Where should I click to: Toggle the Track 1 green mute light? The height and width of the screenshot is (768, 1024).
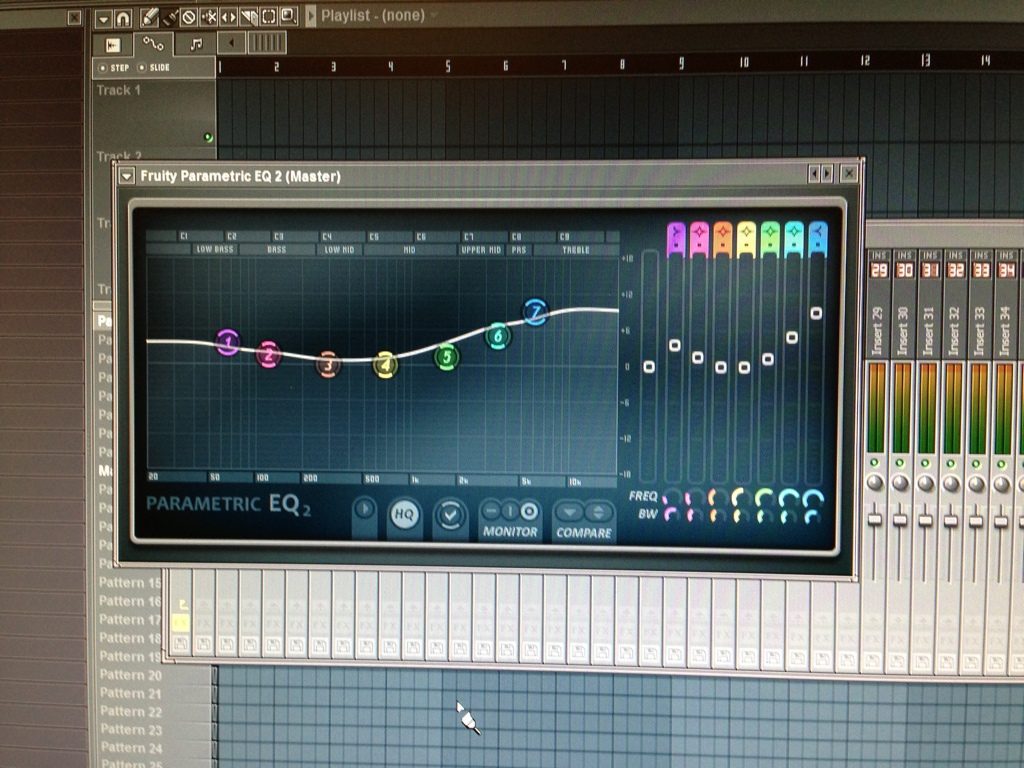click(208, 137)
